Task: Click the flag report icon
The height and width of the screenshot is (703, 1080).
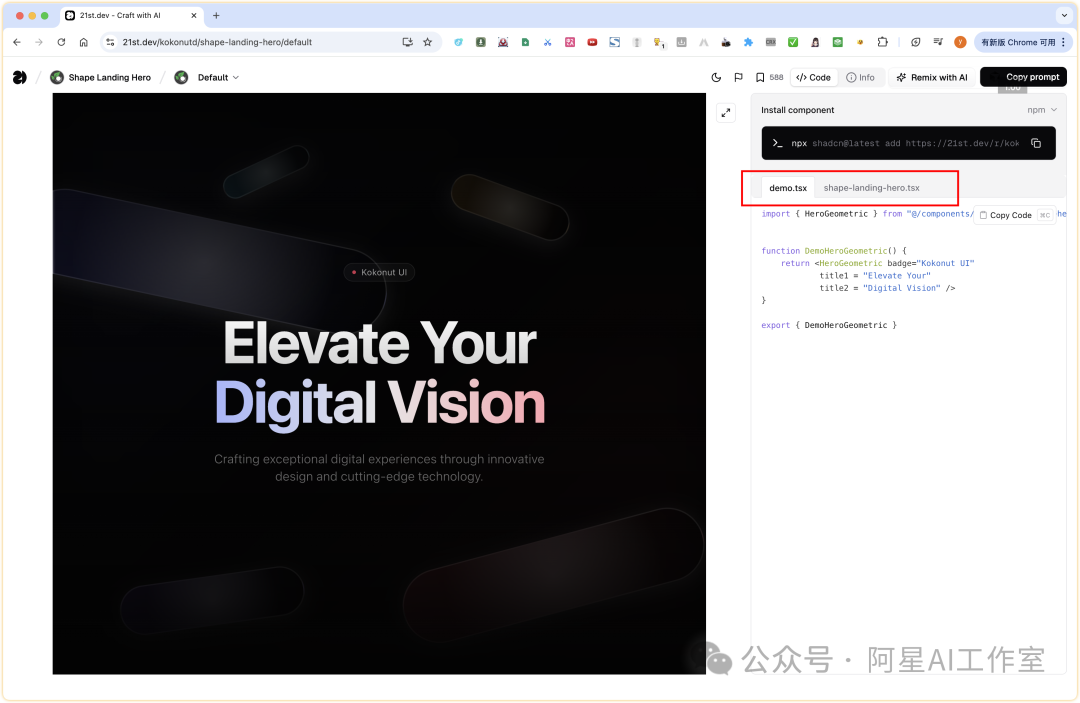Action: (738, 77)
